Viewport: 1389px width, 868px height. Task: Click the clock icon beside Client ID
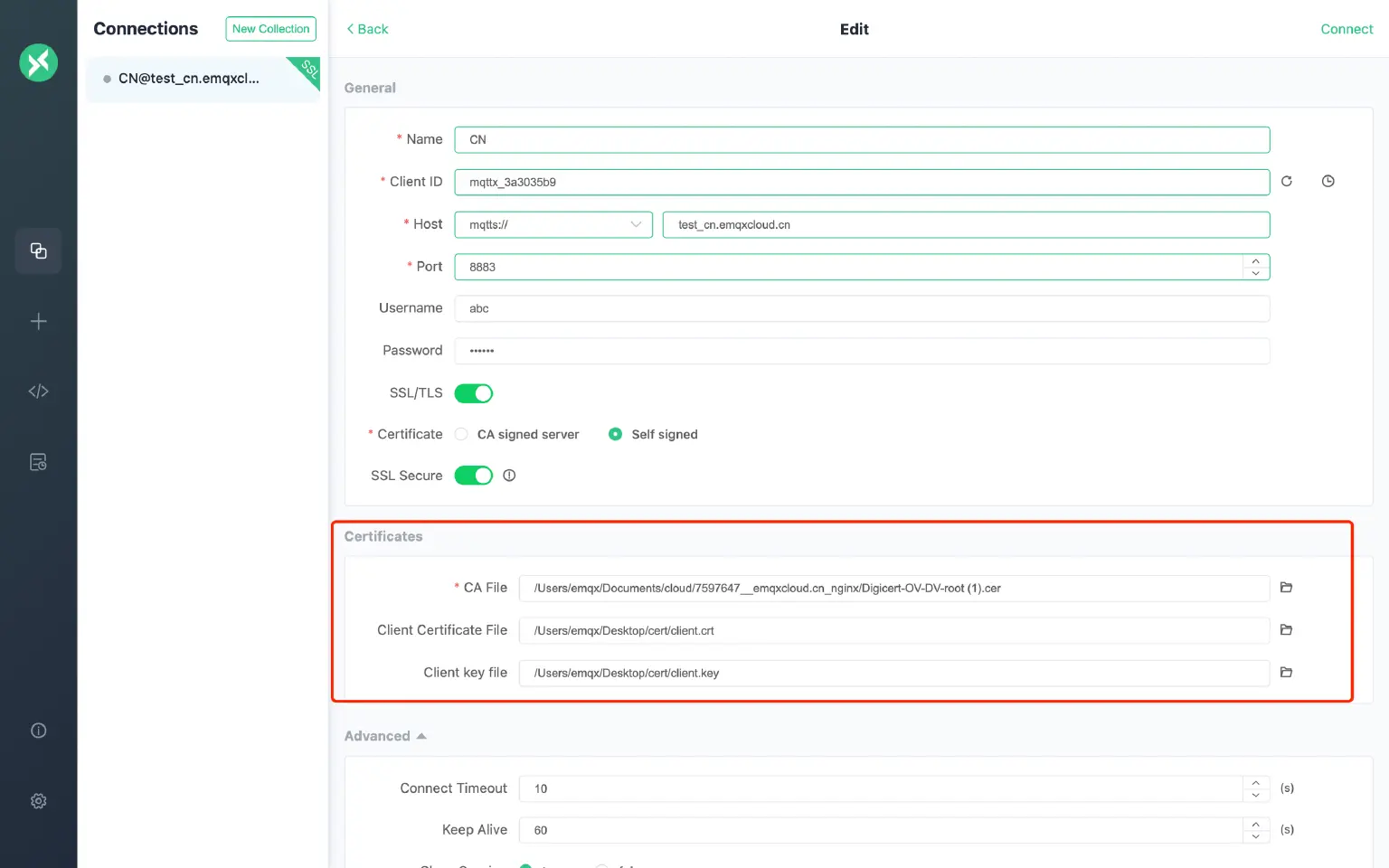point(1328,182)
